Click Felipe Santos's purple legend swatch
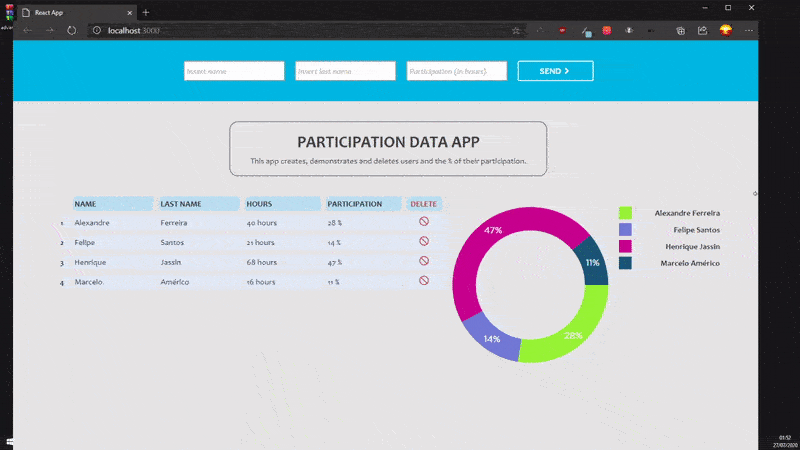This screenshot has width=800, height=450. 625,230
